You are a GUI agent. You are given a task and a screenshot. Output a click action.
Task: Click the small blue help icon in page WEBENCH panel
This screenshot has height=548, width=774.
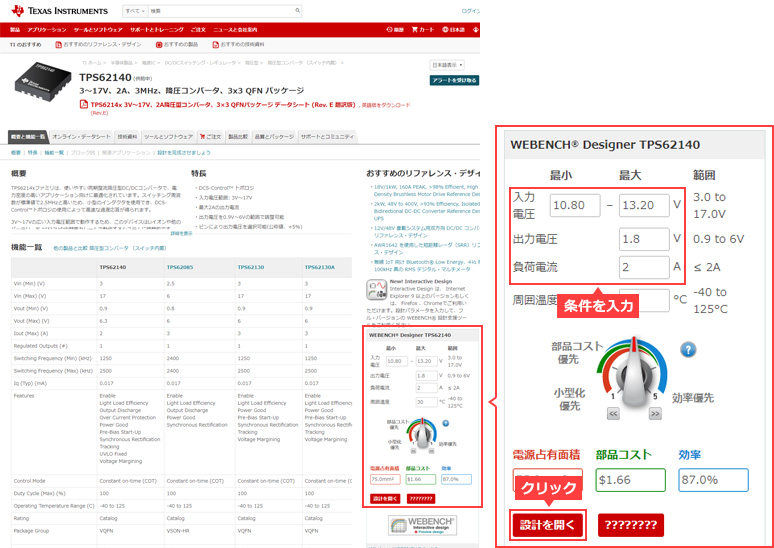445,423
